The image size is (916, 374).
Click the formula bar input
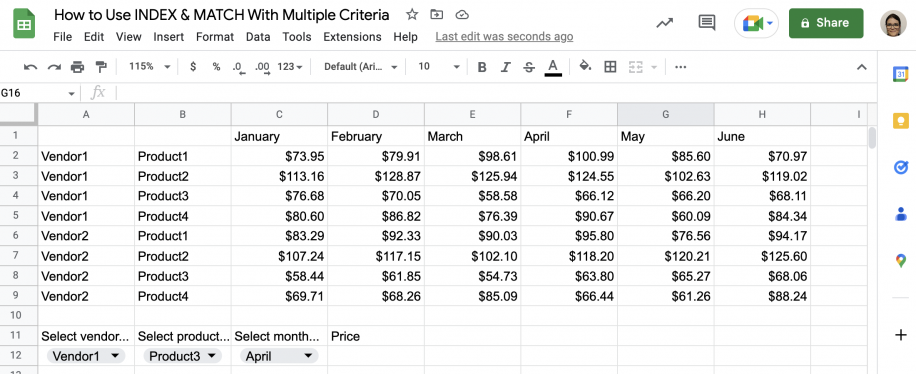(x=497, y=93)
